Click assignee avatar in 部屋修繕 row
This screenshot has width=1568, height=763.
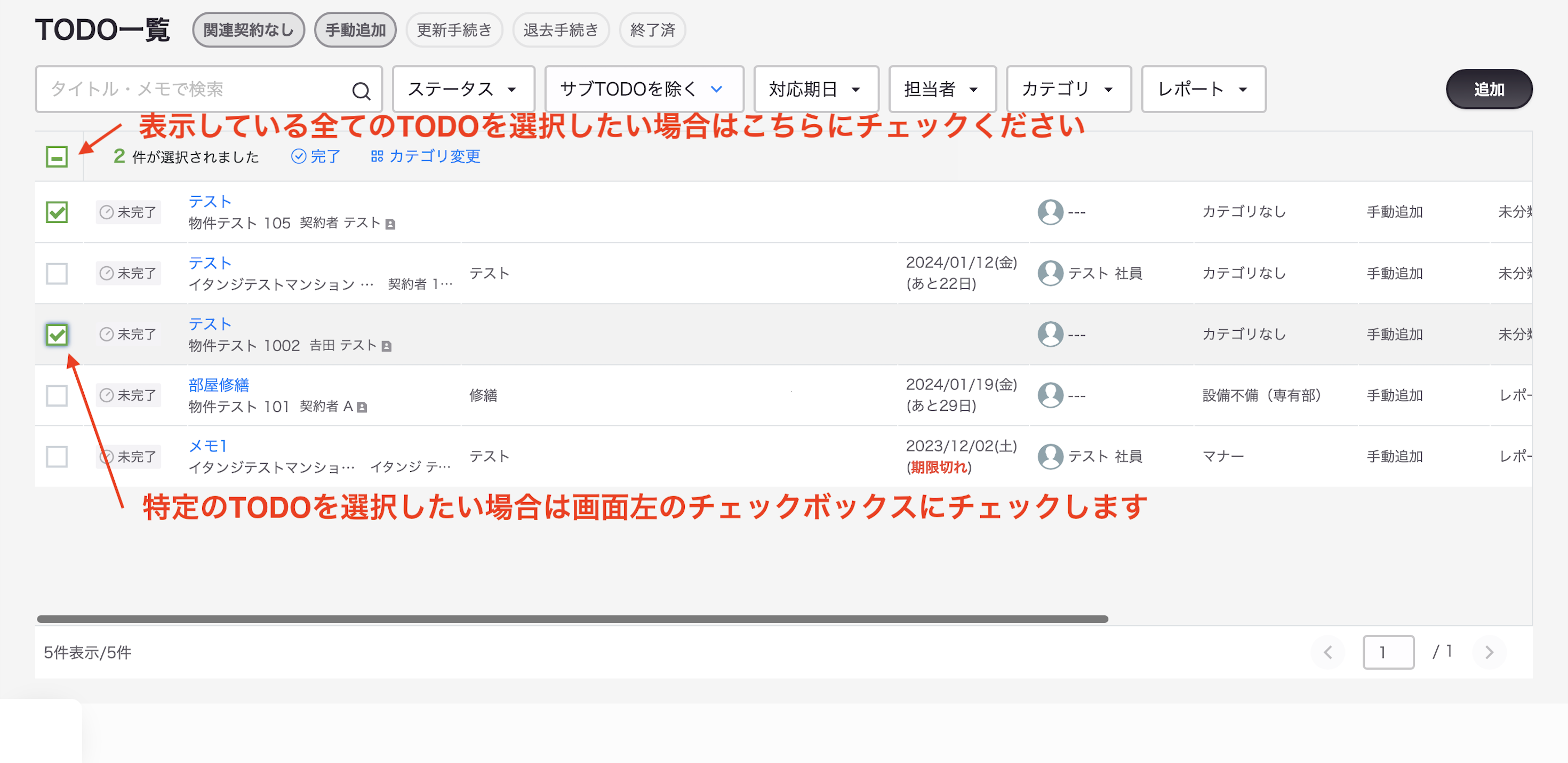coord(1050,395)
